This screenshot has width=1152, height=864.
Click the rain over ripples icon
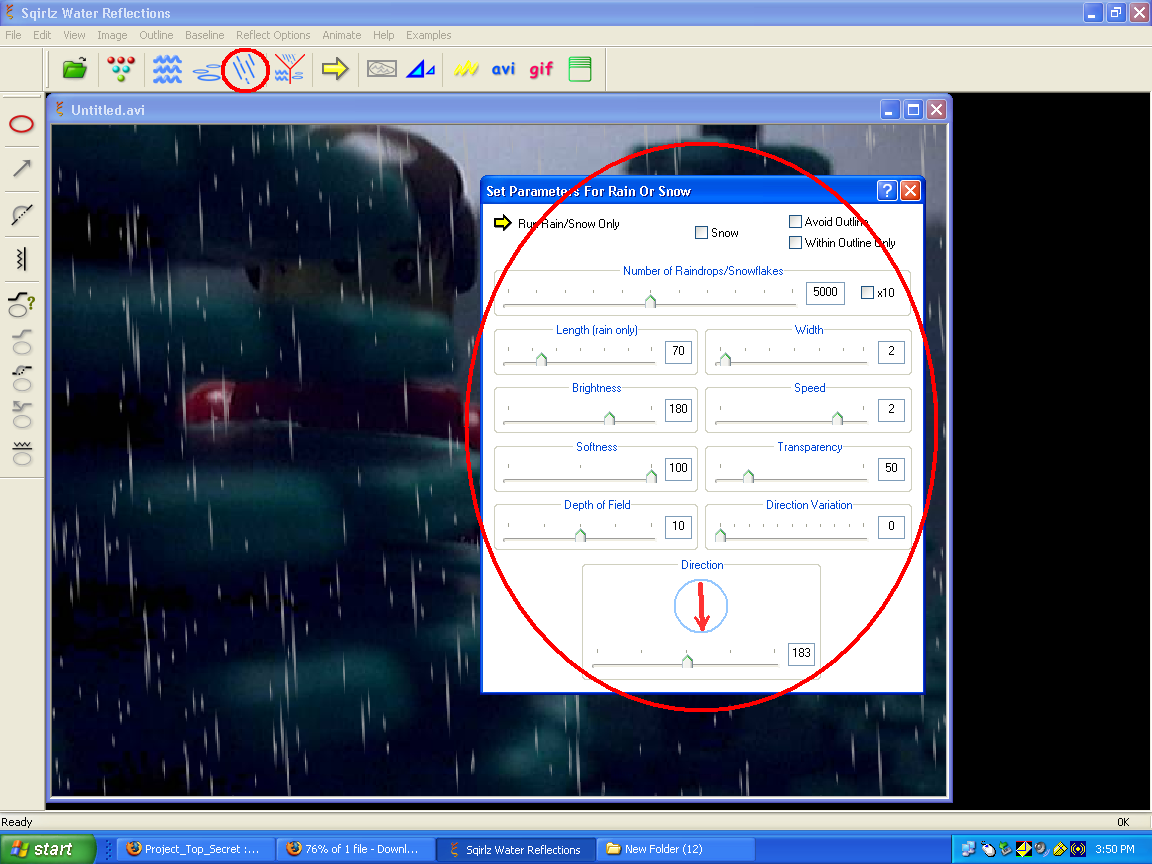tap(289, 69)
